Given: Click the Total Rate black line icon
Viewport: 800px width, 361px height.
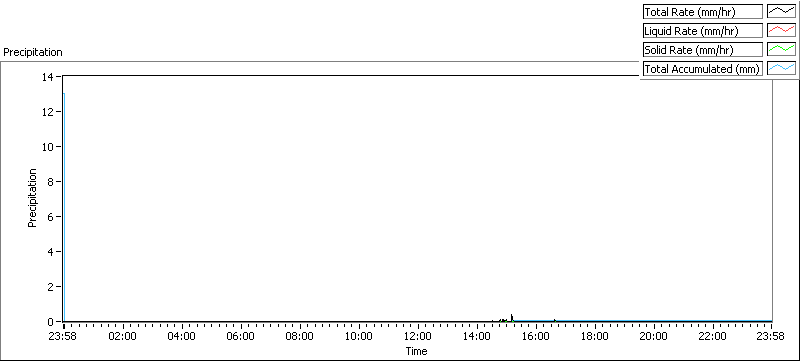Looking at the screenshot, I should coord(782,12).
